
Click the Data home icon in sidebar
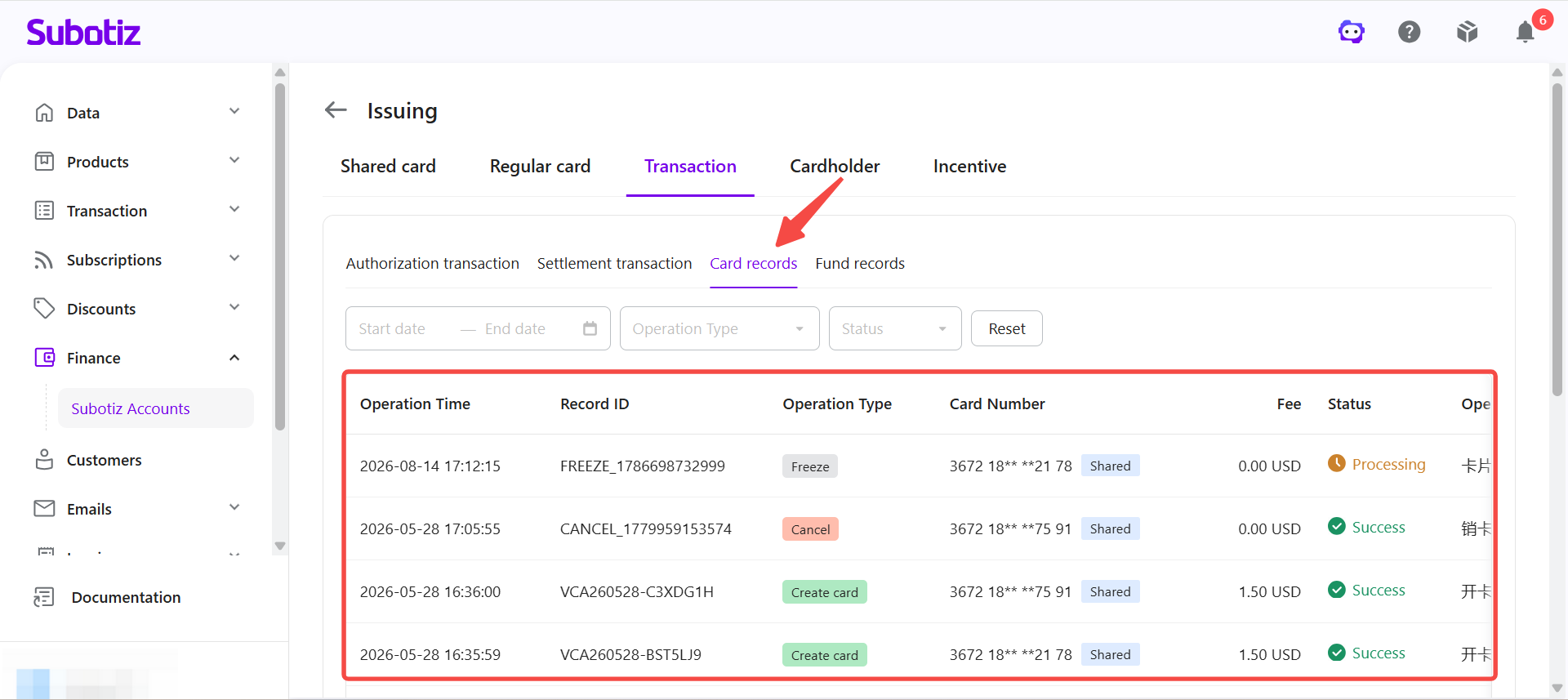44,113
